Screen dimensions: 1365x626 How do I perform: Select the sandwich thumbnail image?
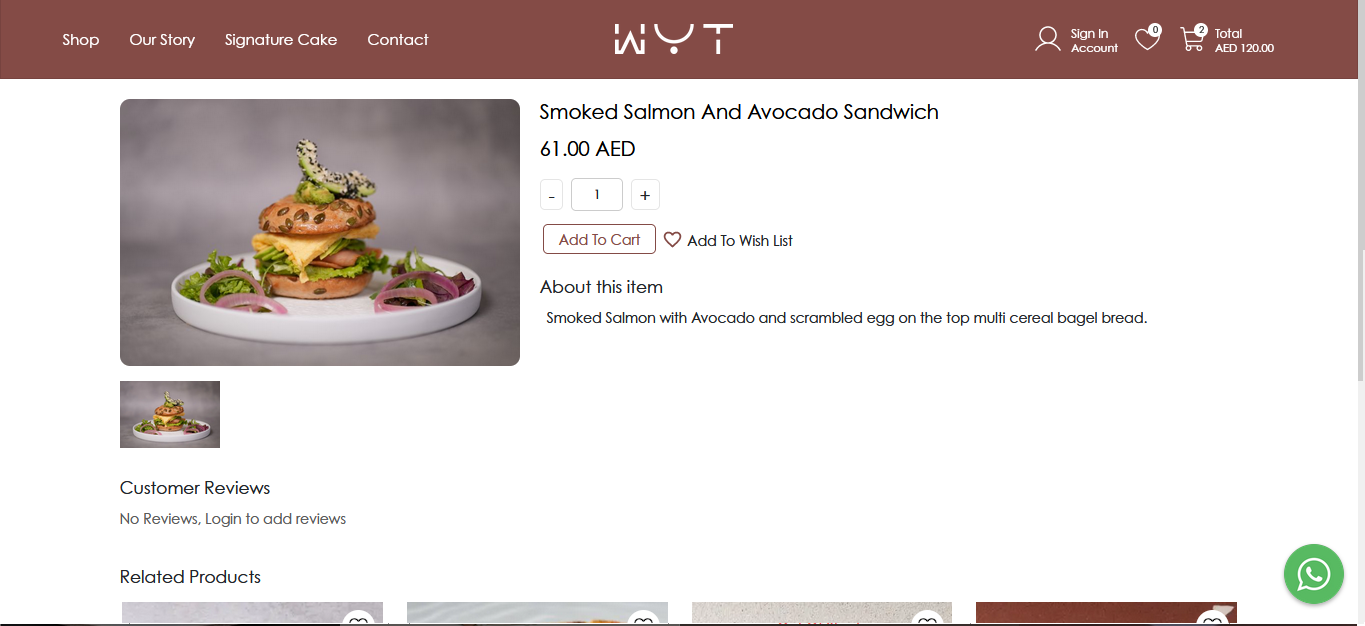click(170, 414)
